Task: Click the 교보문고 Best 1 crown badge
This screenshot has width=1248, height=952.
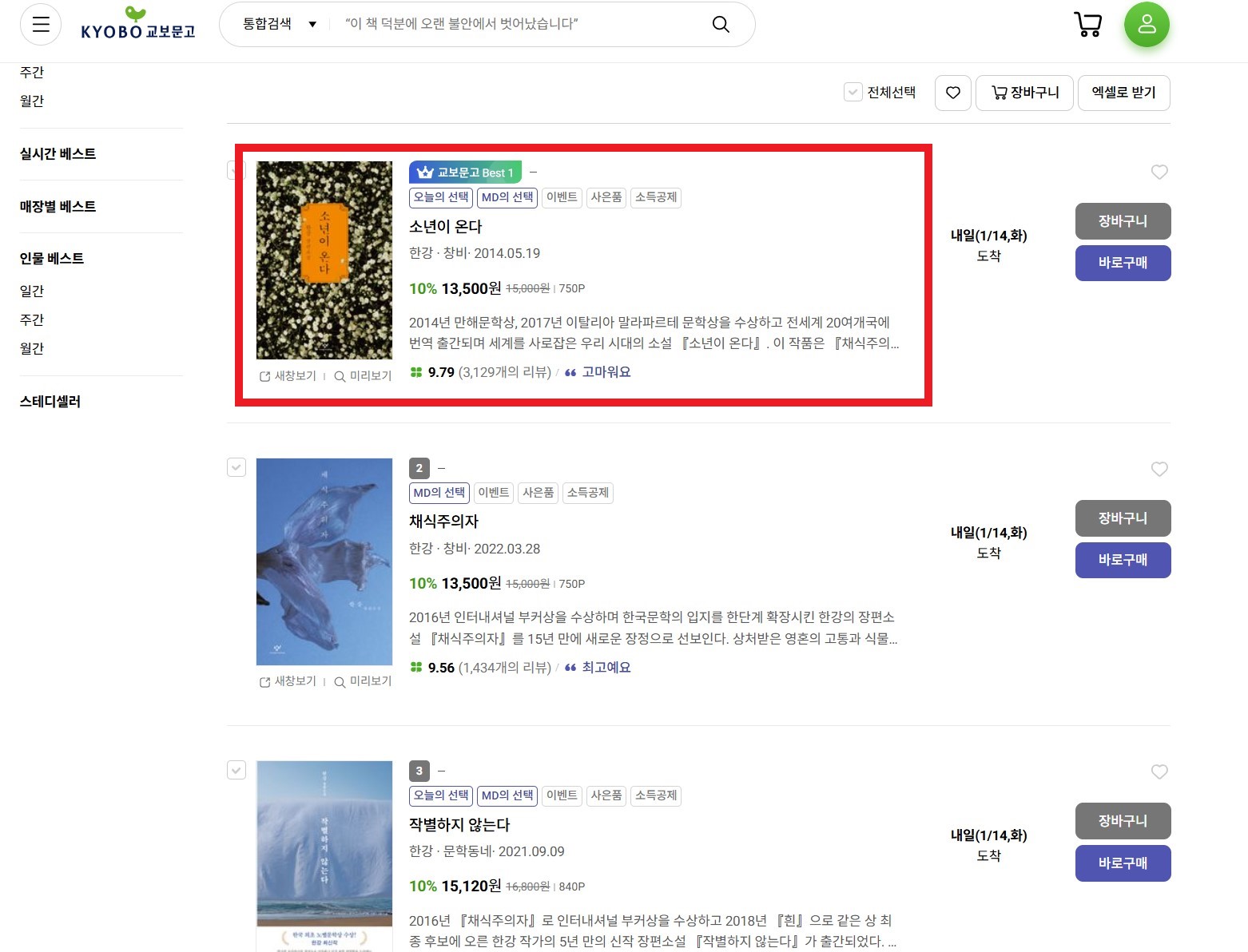Action: (465, 173)
